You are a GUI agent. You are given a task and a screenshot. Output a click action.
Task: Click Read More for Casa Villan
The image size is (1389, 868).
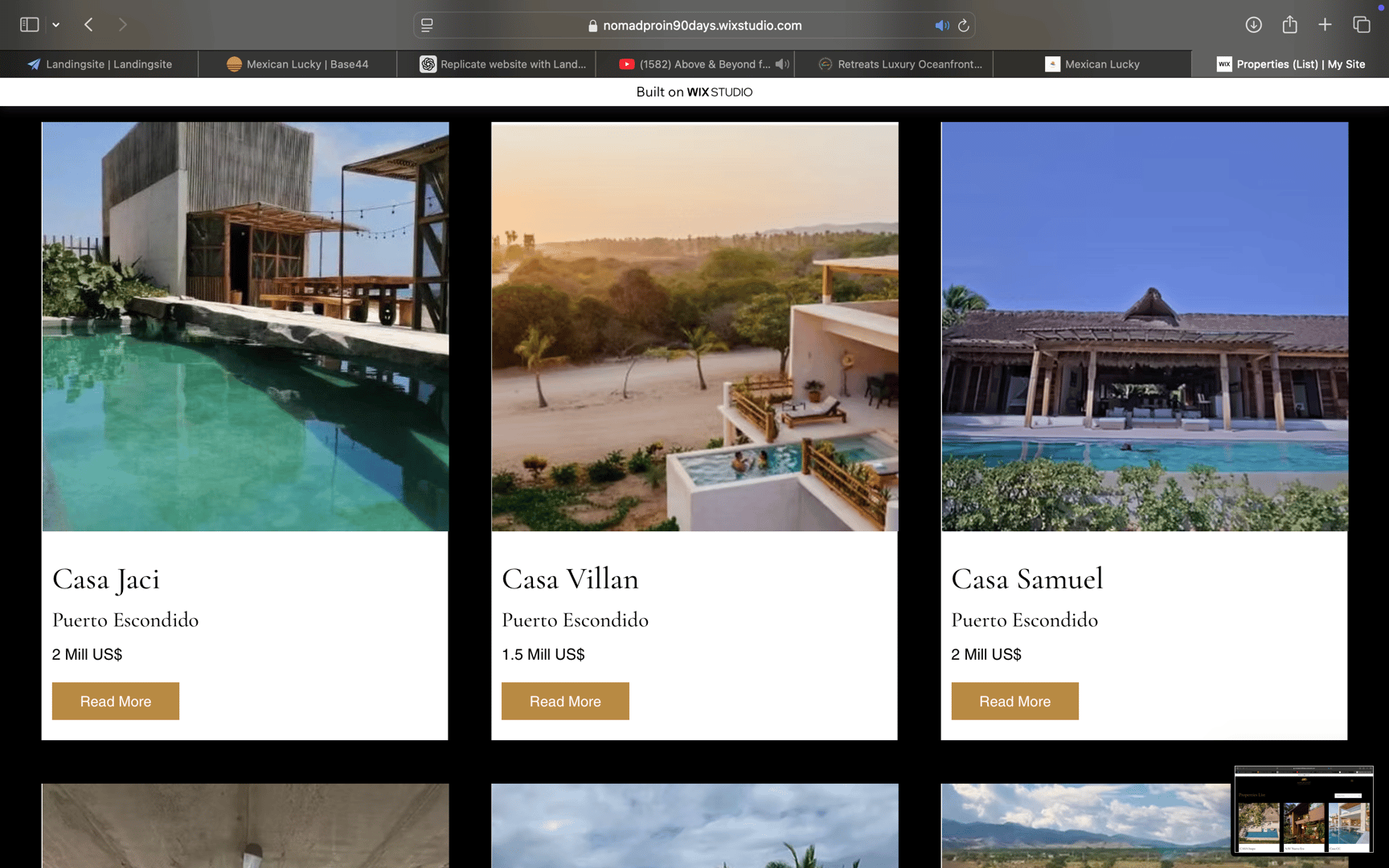[565, 701]
